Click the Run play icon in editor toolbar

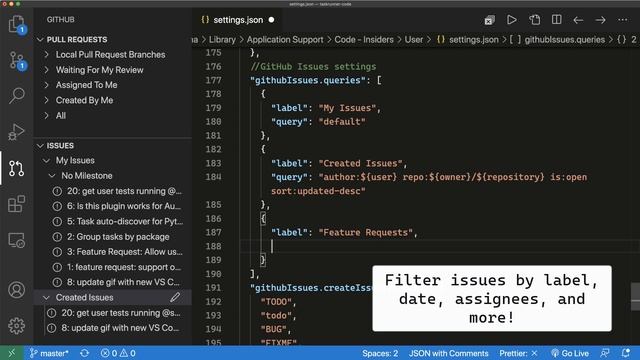511,20
